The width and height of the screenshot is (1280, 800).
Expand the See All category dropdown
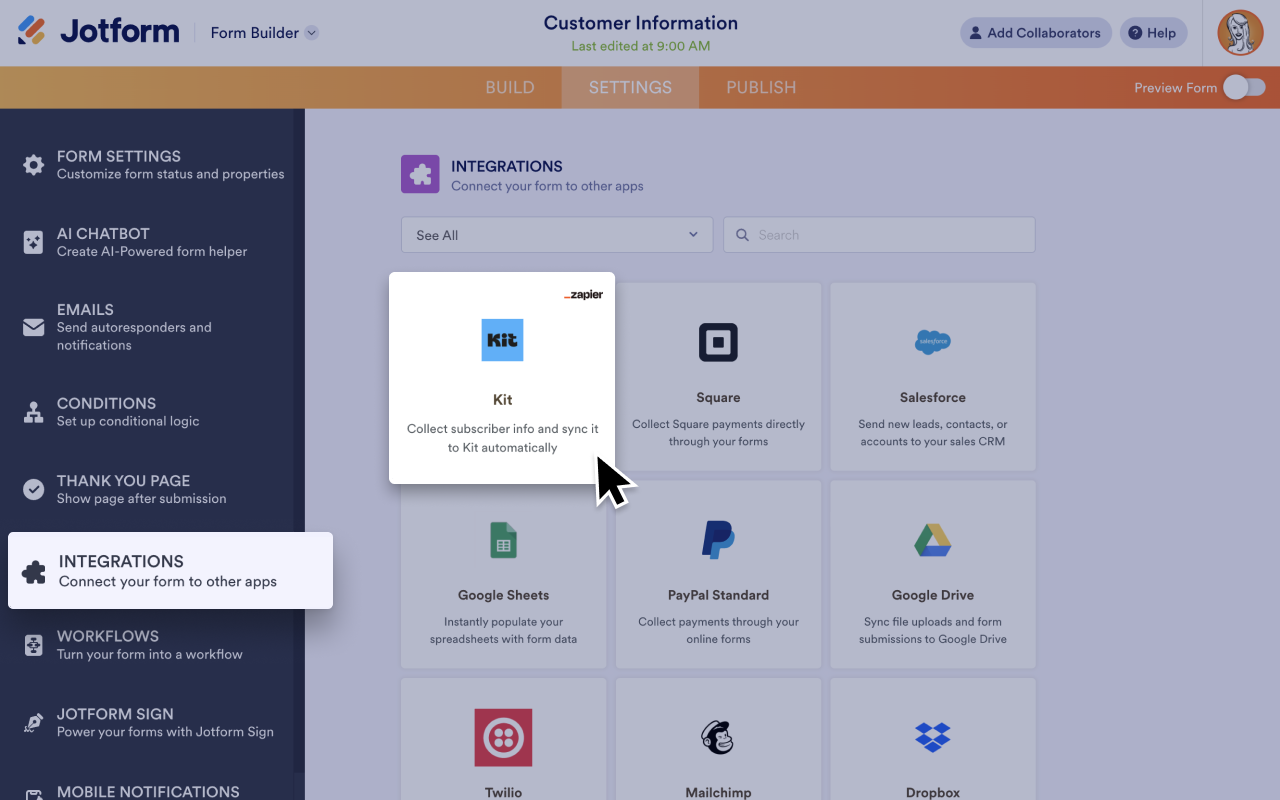coord(557,235)
